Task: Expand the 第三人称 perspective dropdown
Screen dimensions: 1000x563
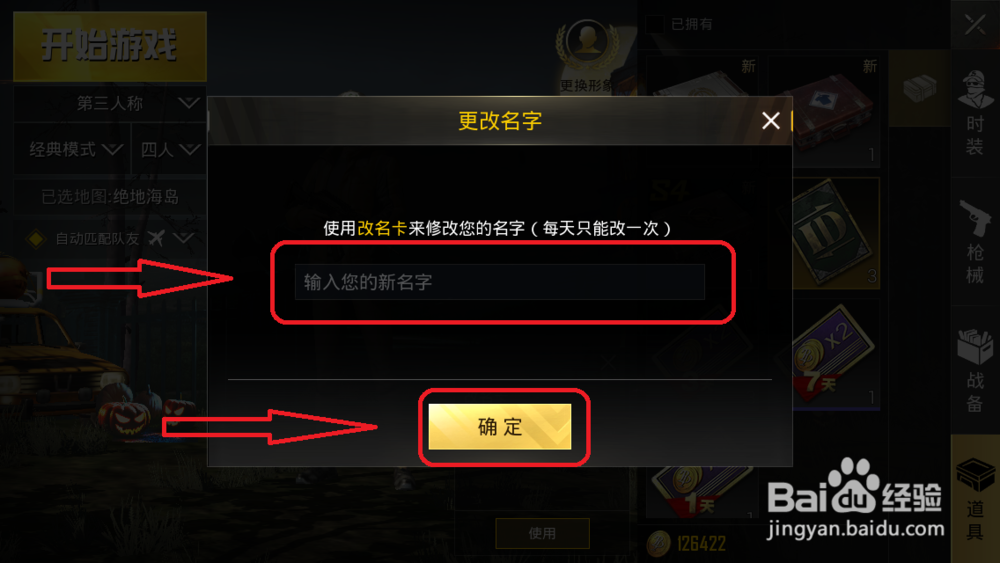Action: (x=110, y=103)
